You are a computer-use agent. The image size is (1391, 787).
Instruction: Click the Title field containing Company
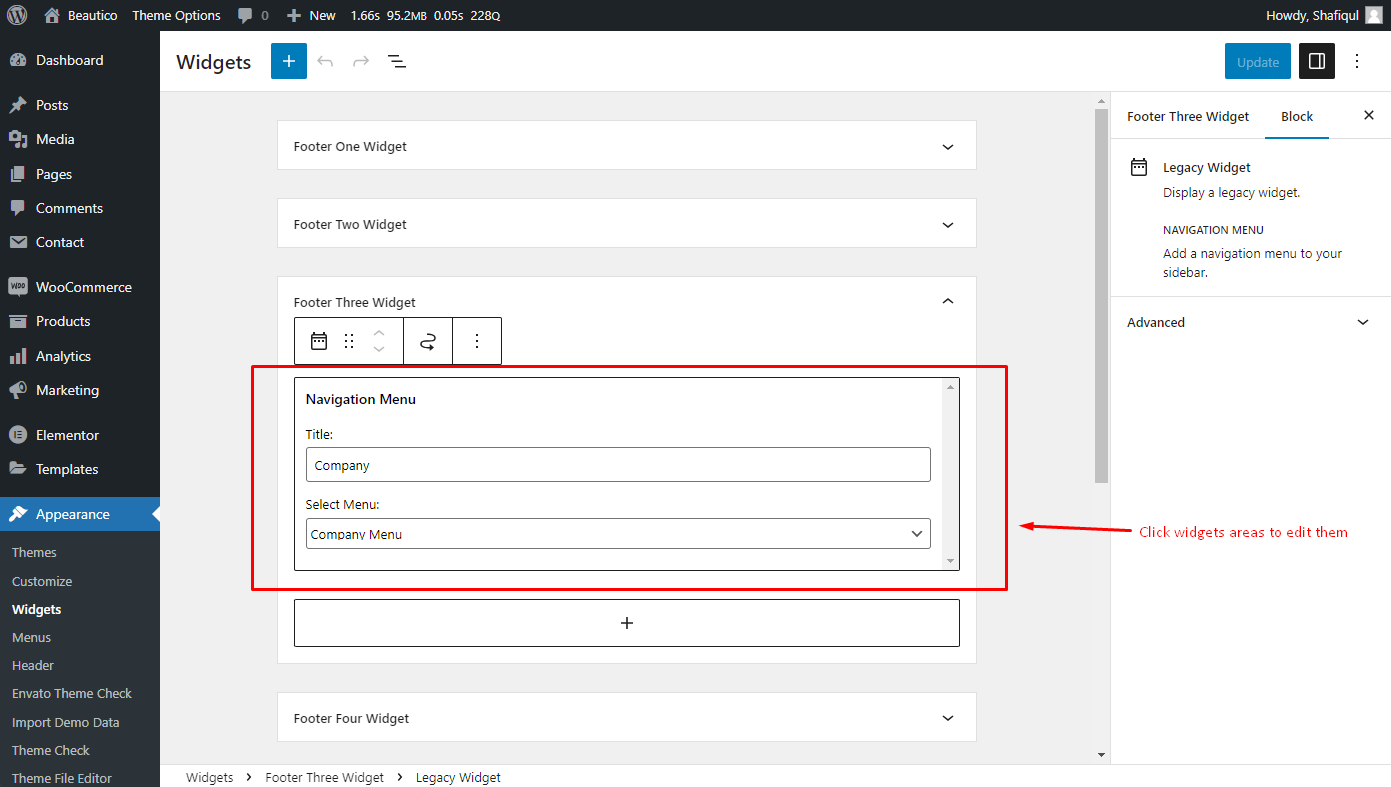point(618,465)
